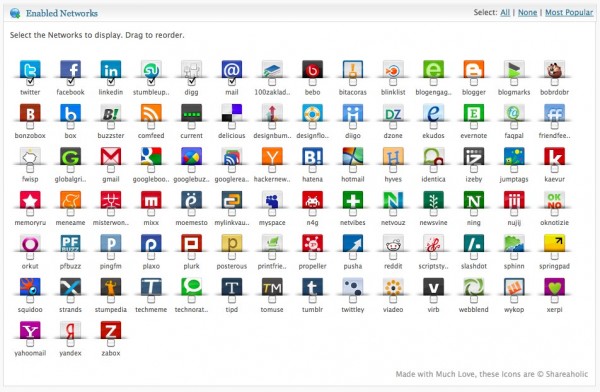Click the Tumblr icon
600x392 pixels.
coord(312,287)
